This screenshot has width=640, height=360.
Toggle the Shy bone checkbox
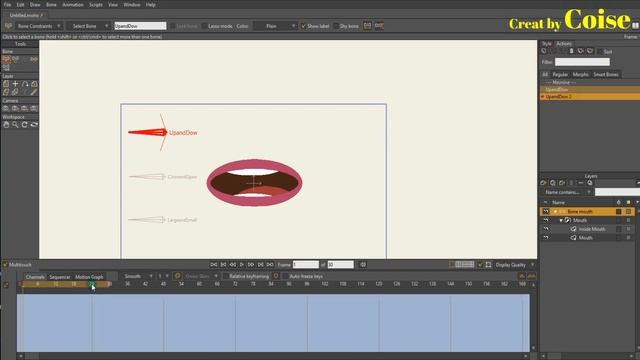336,26
